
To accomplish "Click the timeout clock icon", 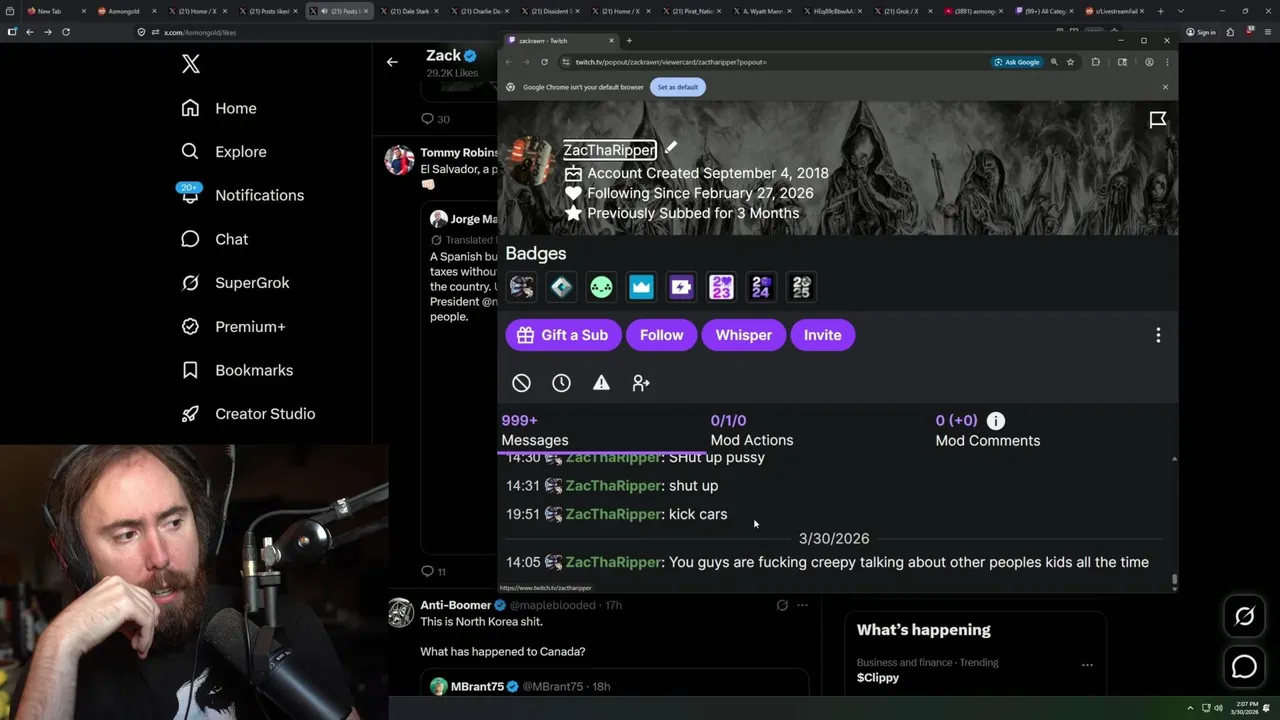I will (x=561, y=383).
